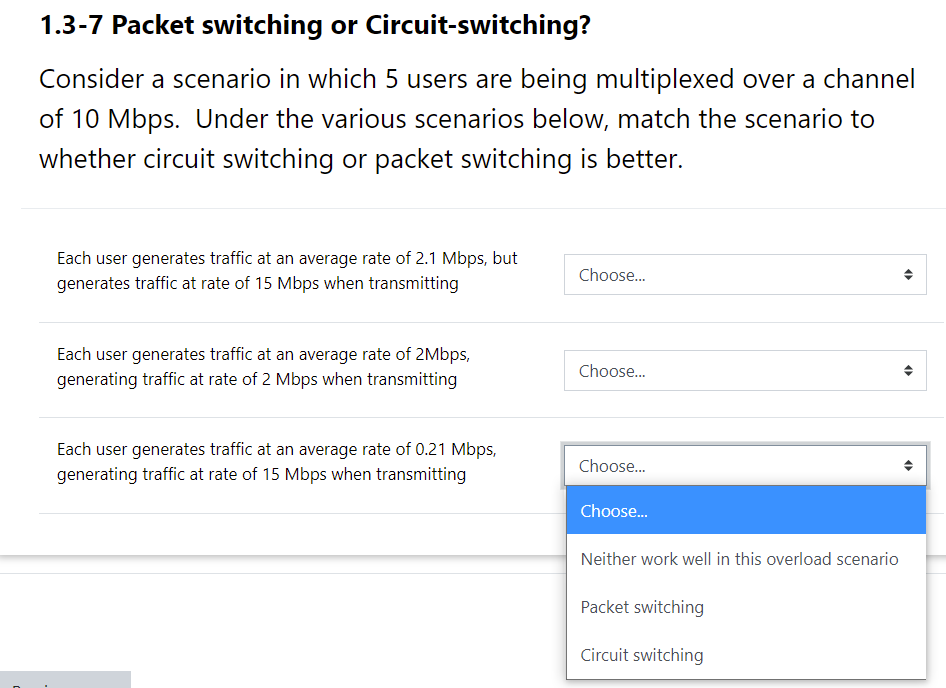Click the stepper arrows on the second dropdown
946x688 pixels.
[911, 370]
